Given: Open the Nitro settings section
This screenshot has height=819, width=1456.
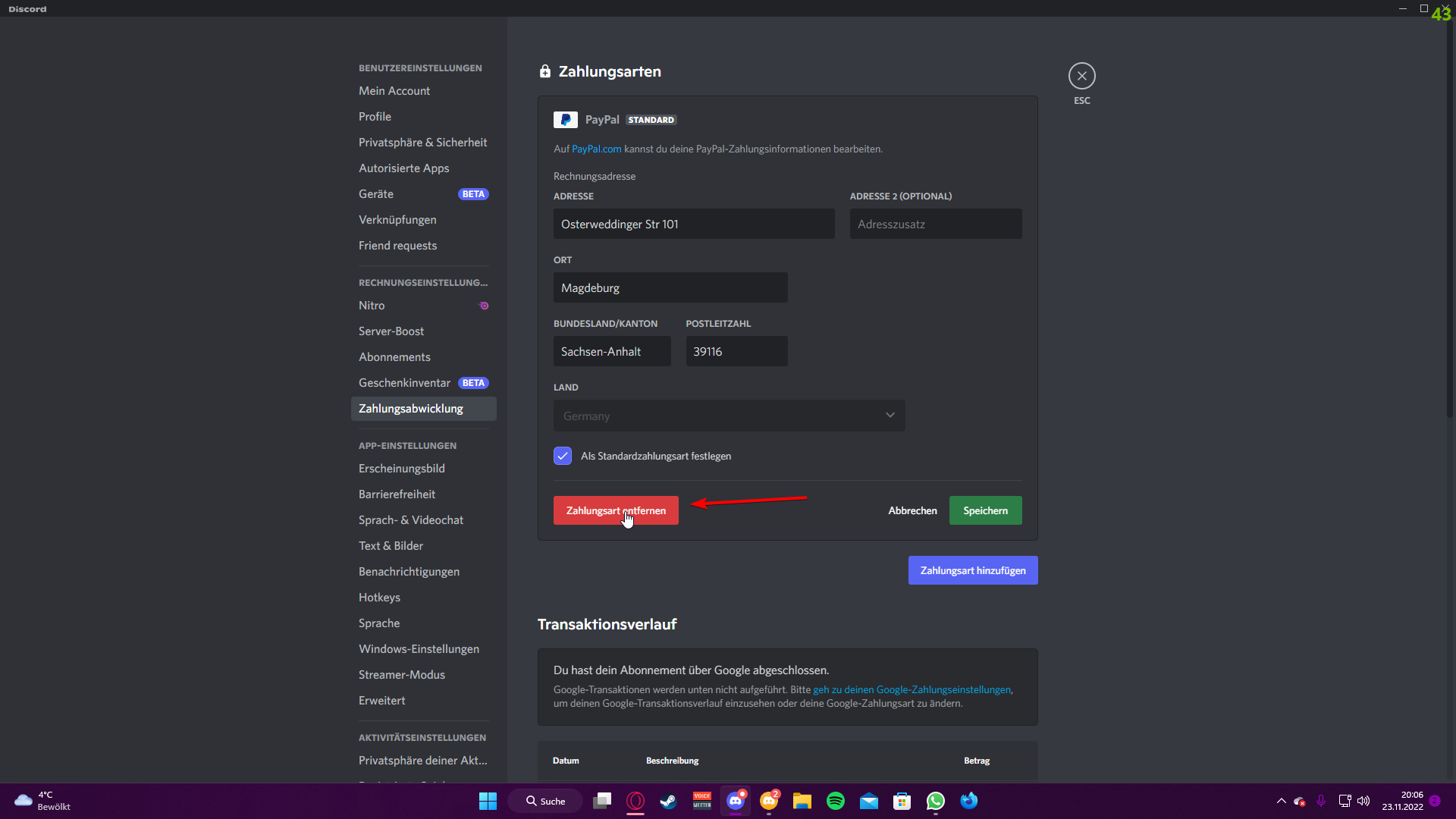Looking at the screenshot, I should tap(372, 306).
